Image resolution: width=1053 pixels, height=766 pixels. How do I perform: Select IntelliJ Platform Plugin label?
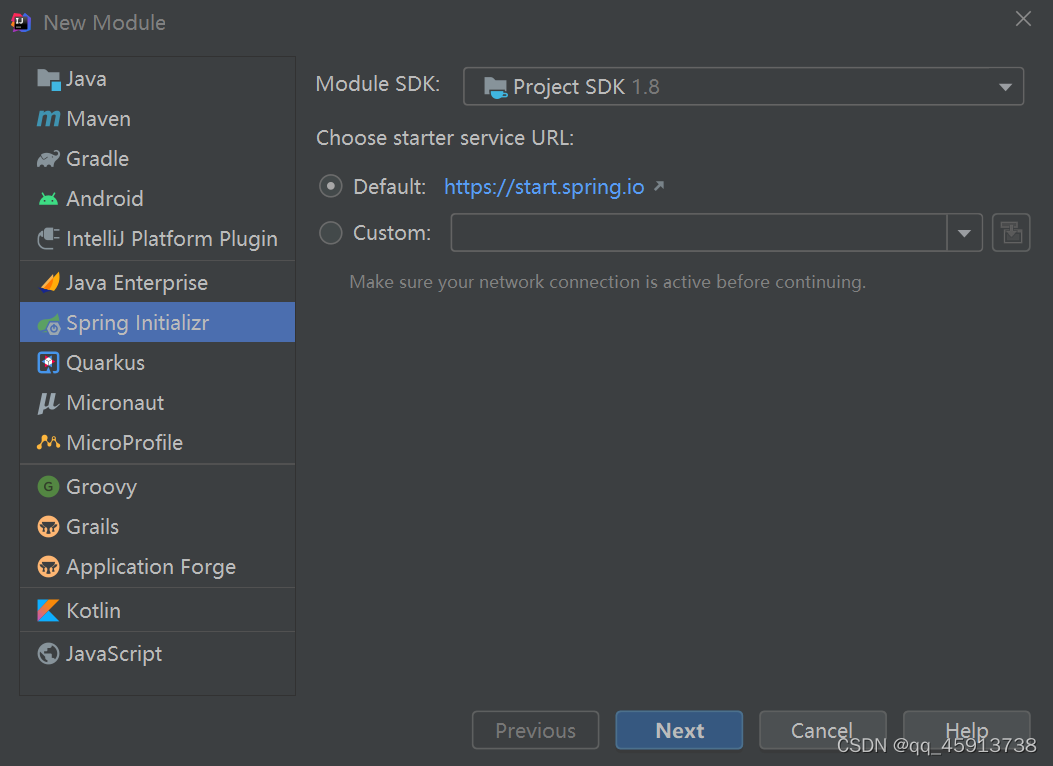coord(172,239)
